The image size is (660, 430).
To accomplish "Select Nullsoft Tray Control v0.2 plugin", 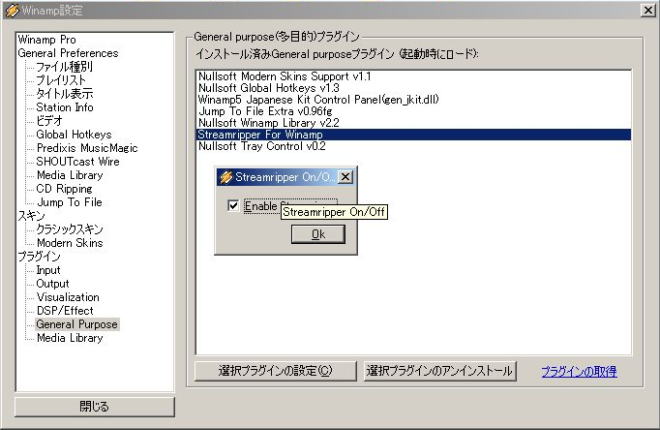I will pos(414,146).
